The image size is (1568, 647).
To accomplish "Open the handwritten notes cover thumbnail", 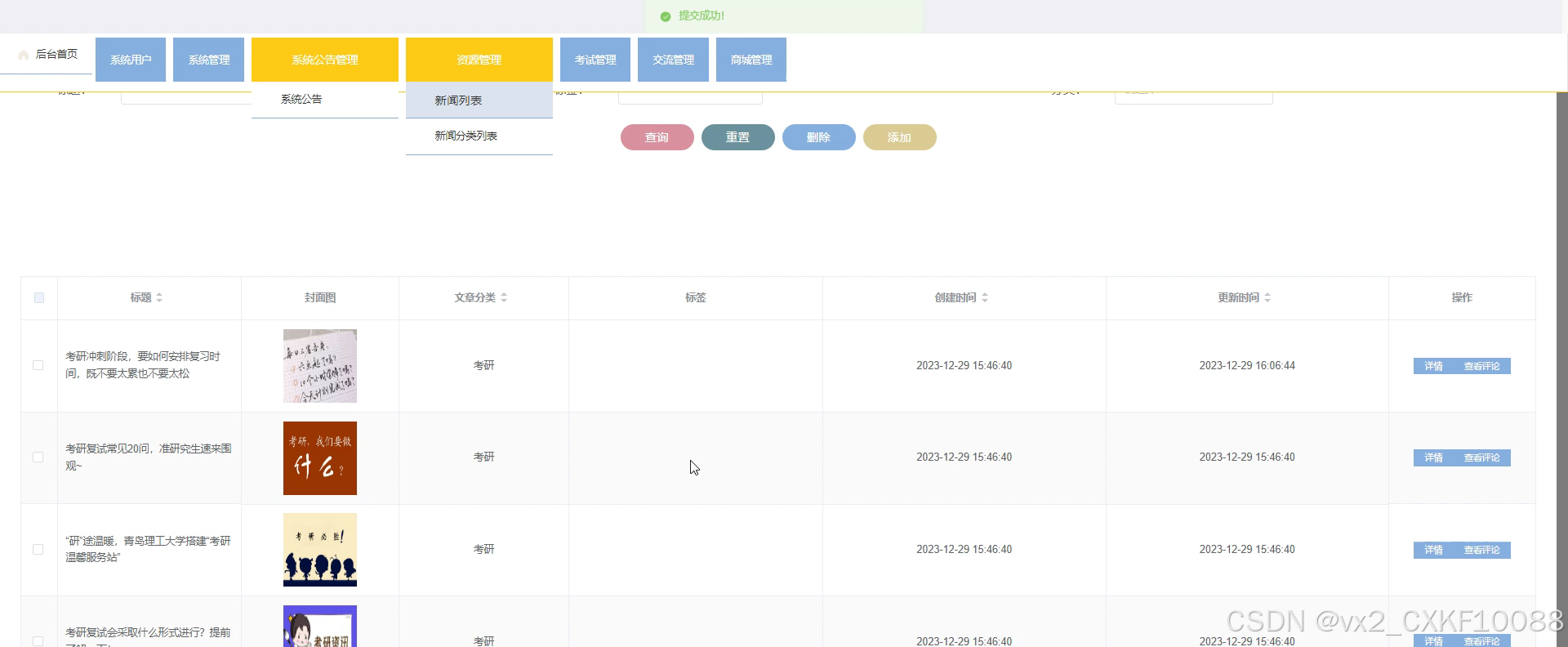I will 320,366.
